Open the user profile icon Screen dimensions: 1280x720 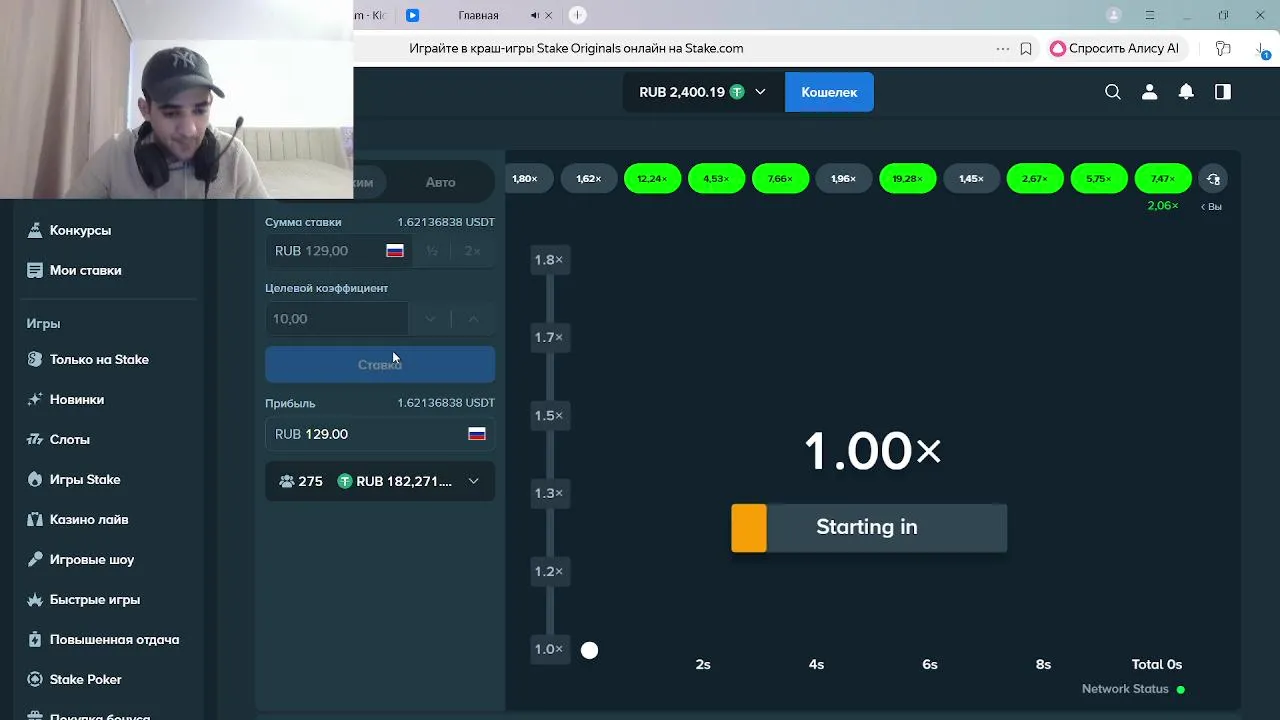1149,92
